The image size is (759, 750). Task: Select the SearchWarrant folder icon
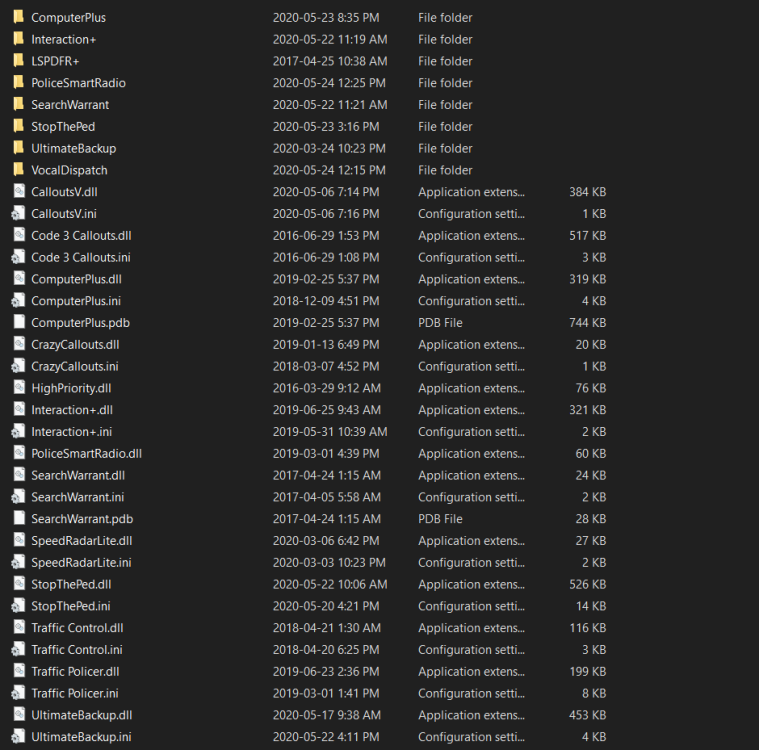click(18, 105)
